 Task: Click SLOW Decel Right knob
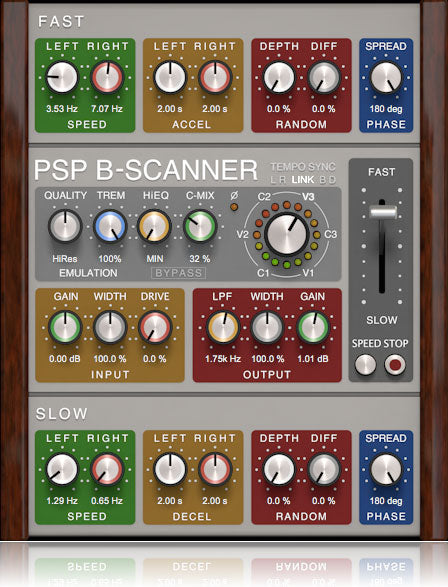215,469
